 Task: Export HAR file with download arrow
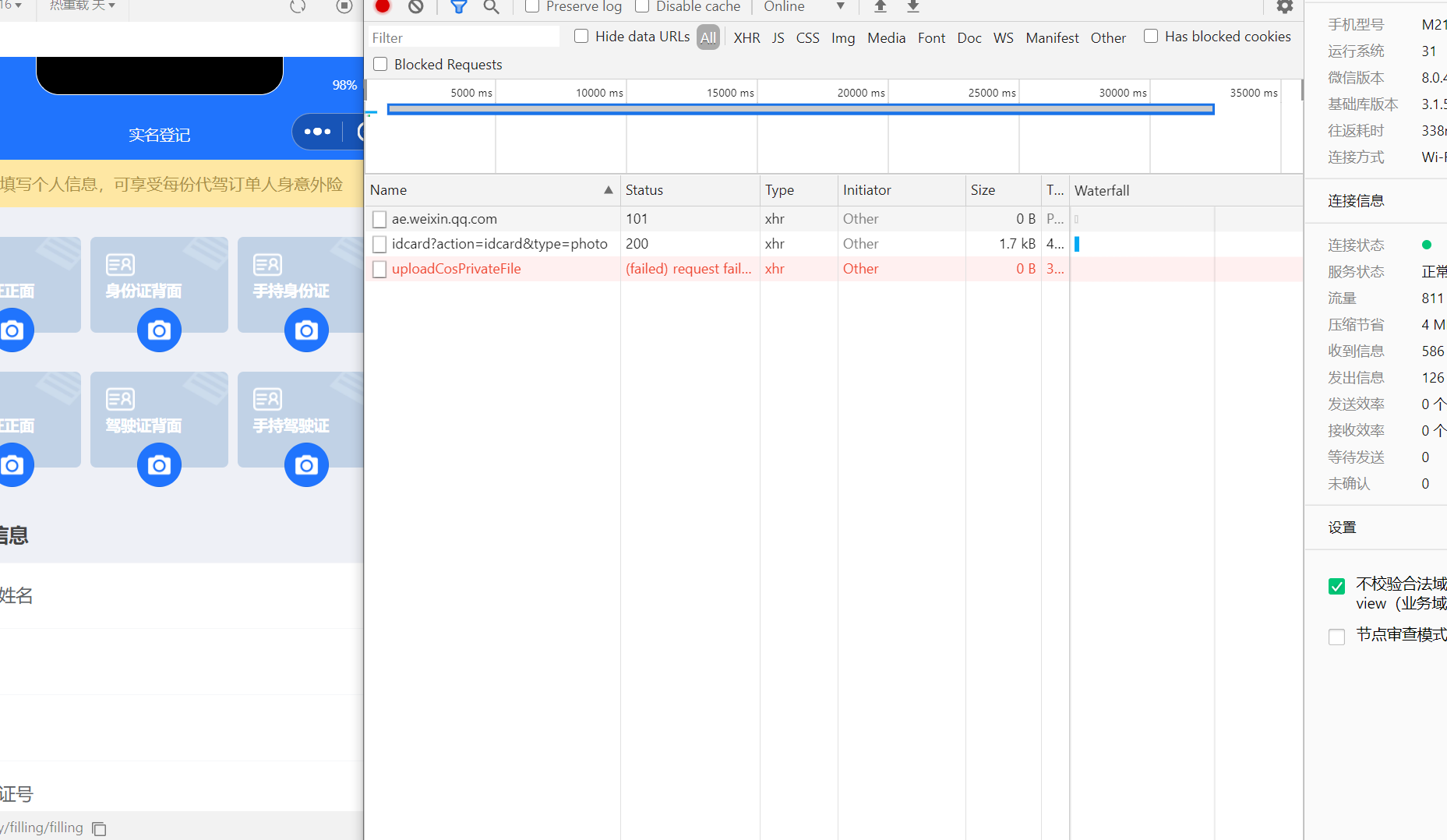[x=913, y=6]
